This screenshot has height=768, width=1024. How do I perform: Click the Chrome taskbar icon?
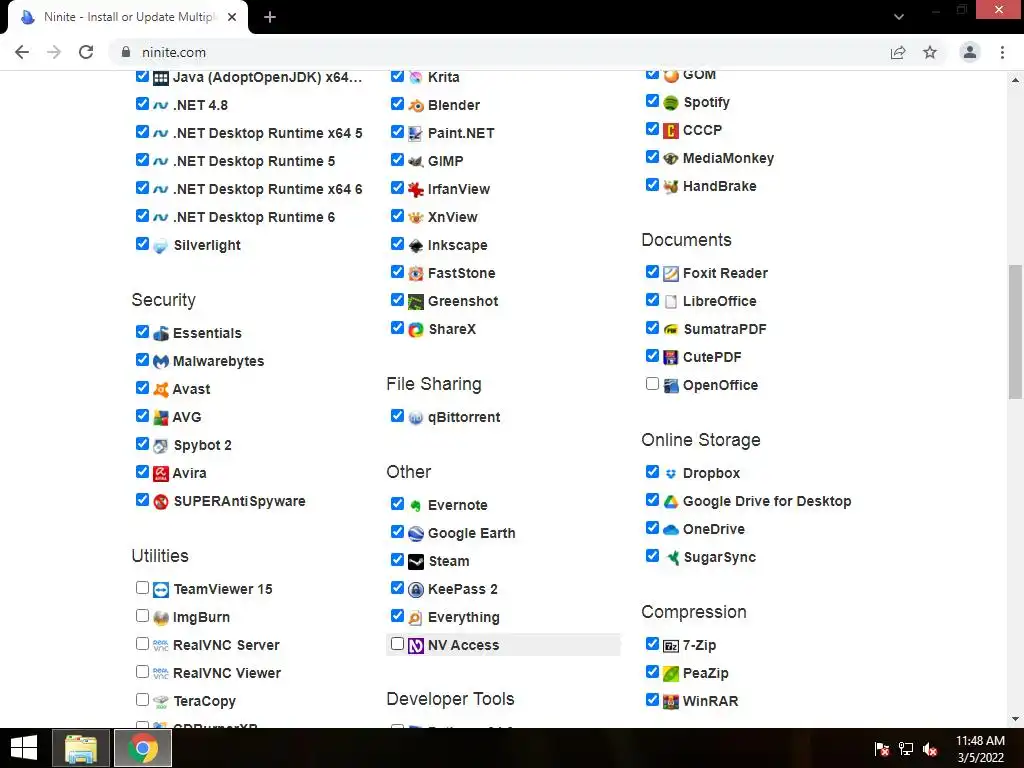pos(143,748)
